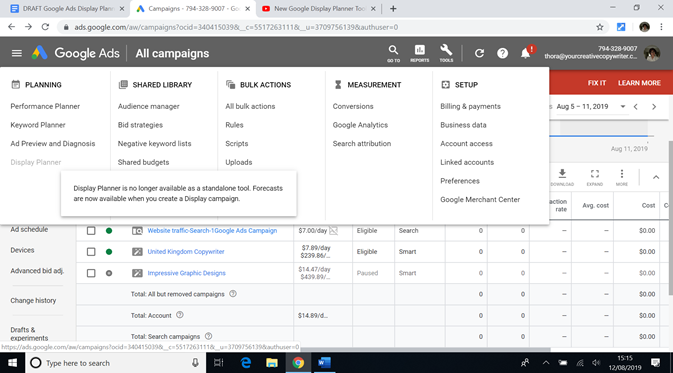Open Website traffic-Search-1Google Ads Campaign link
Screen dimensions: 673x373
point(212,230)
